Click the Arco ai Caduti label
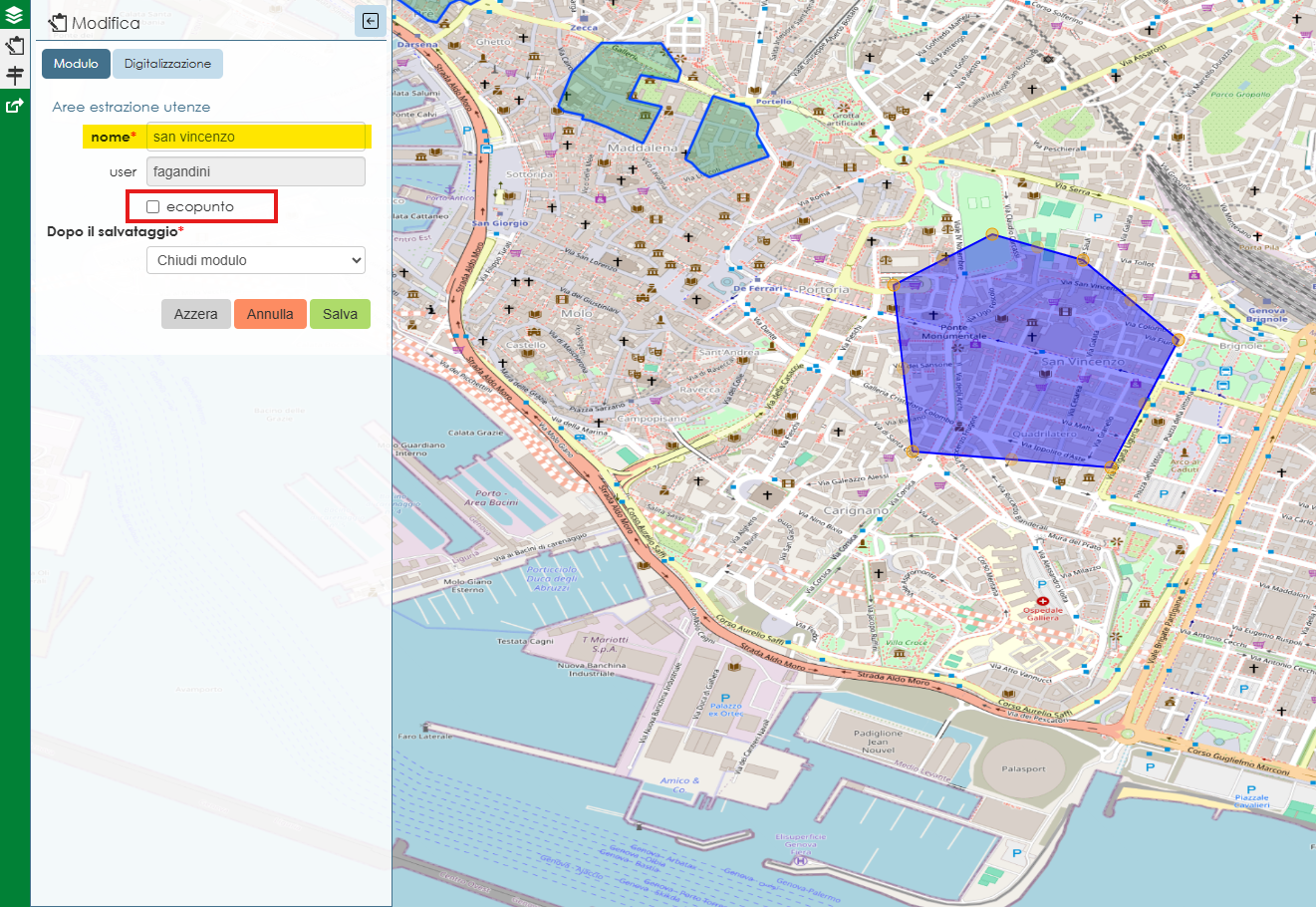The height and width of the screenshot is (907, 1316). point(1184,465)
